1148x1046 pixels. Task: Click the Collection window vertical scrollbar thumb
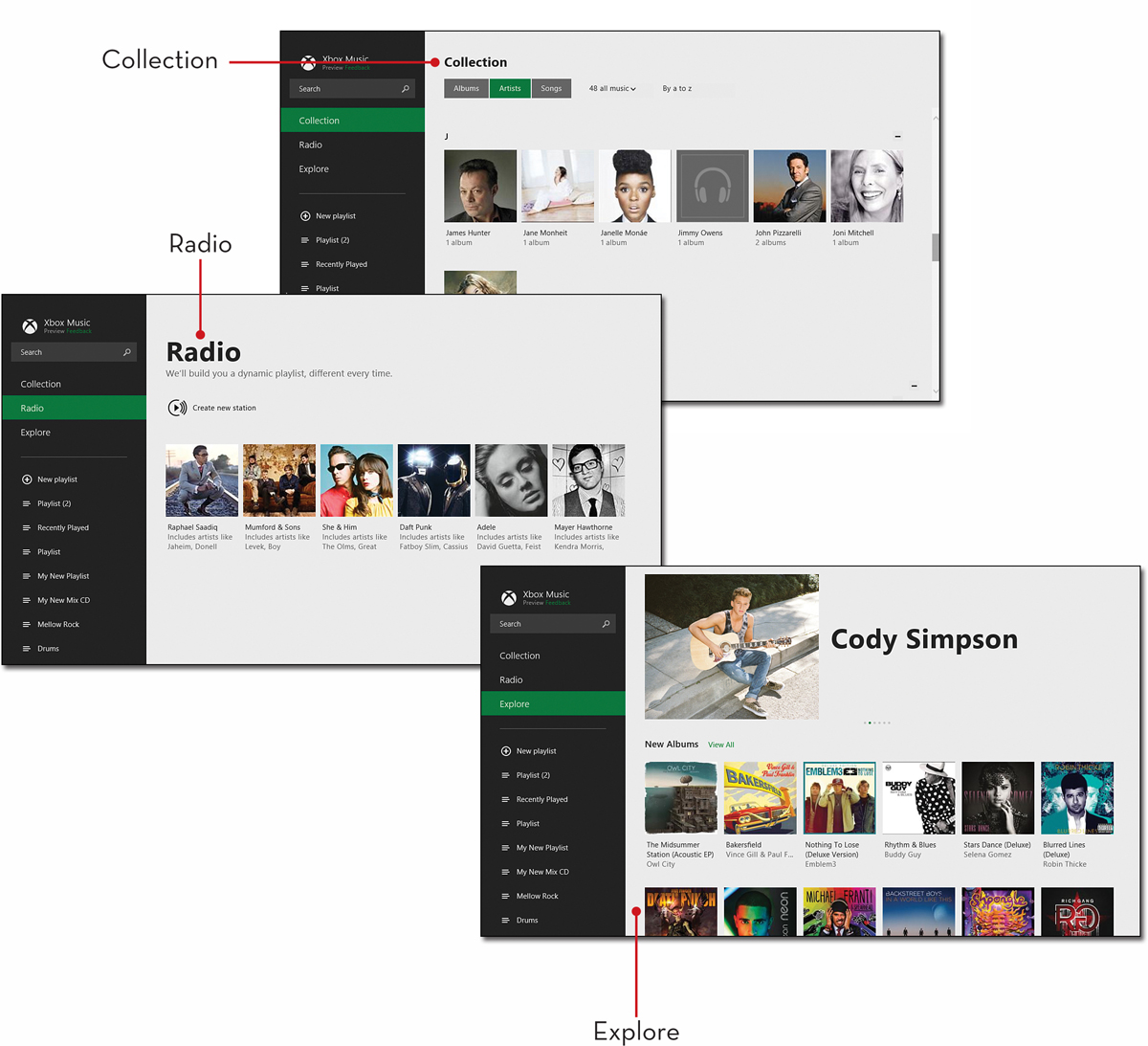[x=936, y=247]
